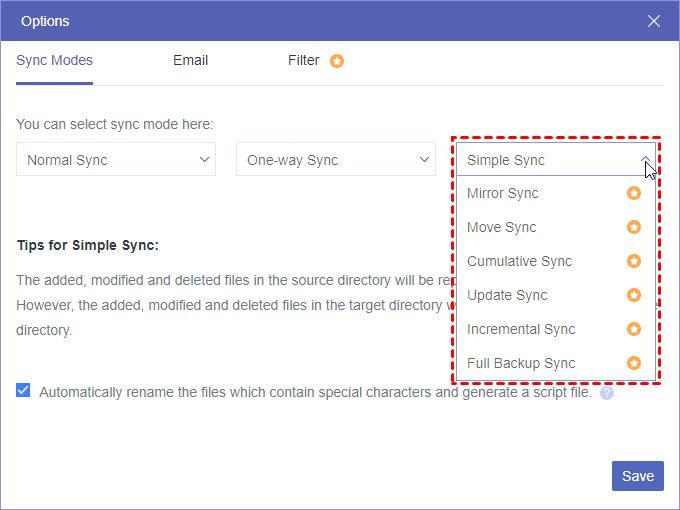Click the 'You can select sync mode here:' label
The height and width of the screenshot is (510, 680).
click(115, 124)
